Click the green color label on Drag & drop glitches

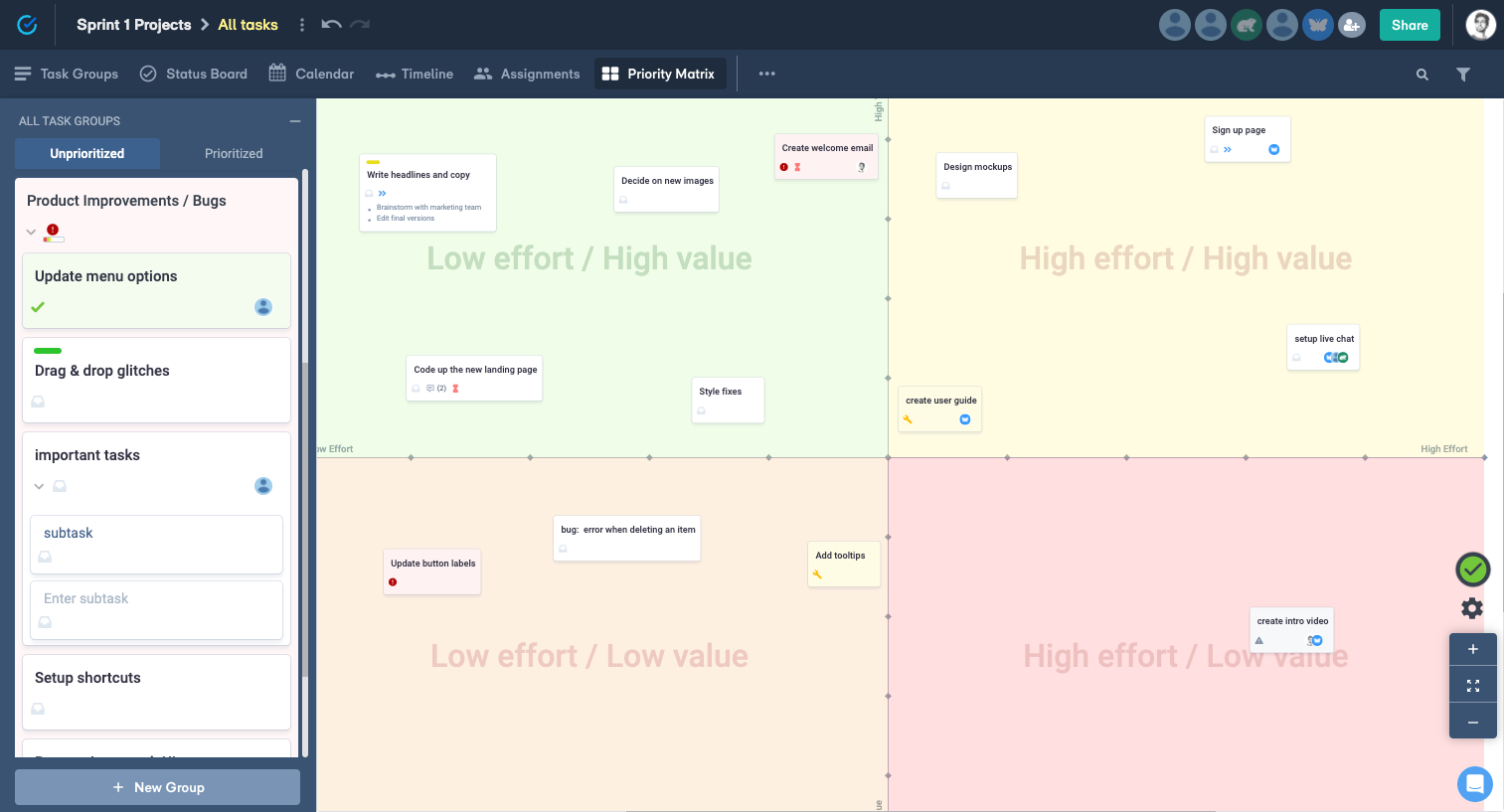tap(48, 351)
